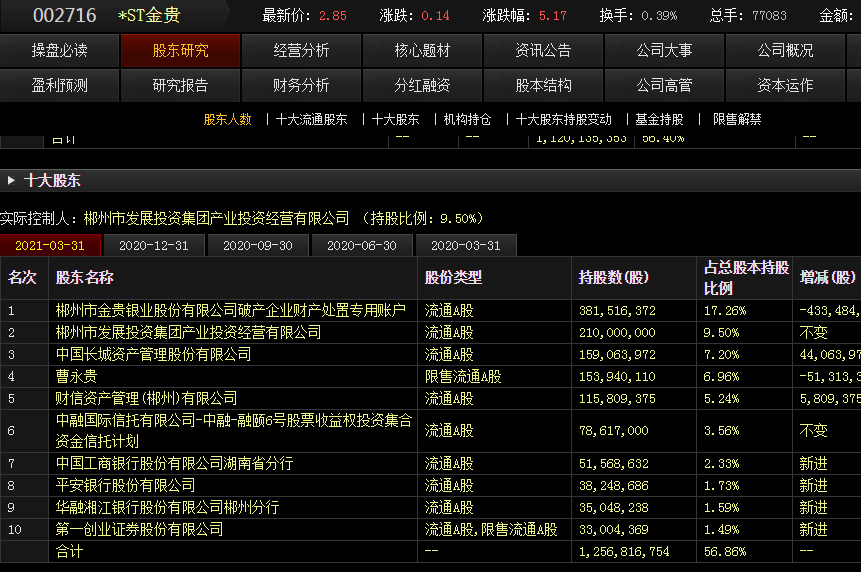Viewport: 861px width, 572px height.
Task: Open shareholder 第一创业证券股份有限公司
Action: [x=139, y=530]
